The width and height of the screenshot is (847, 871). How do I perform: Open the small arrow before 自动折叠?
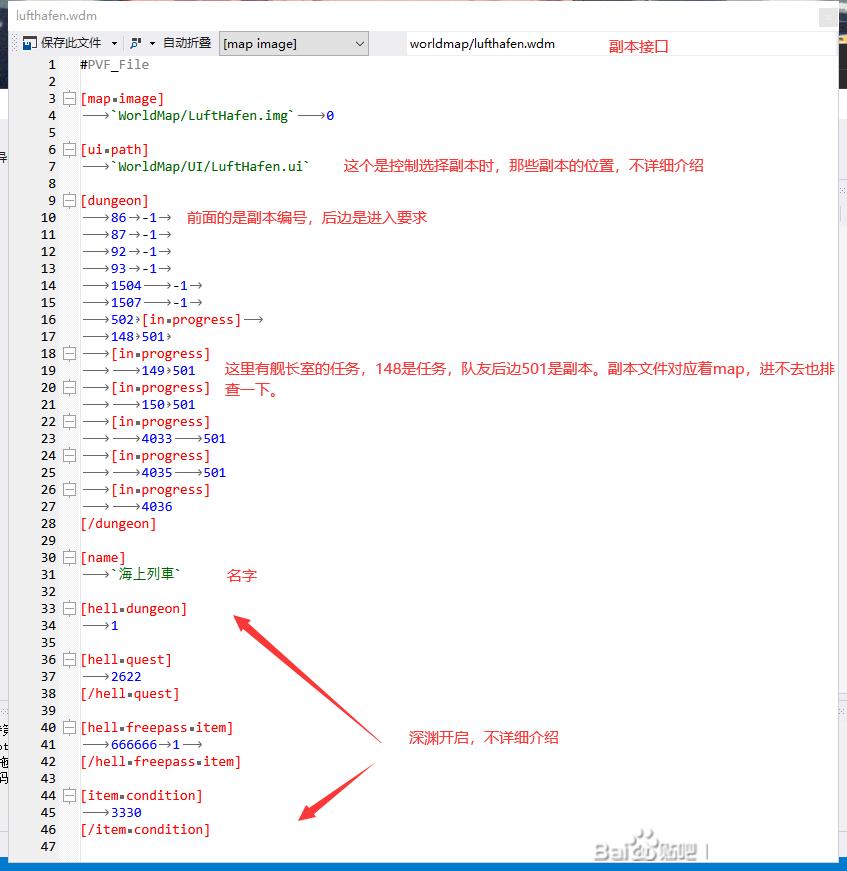(152, 43)
